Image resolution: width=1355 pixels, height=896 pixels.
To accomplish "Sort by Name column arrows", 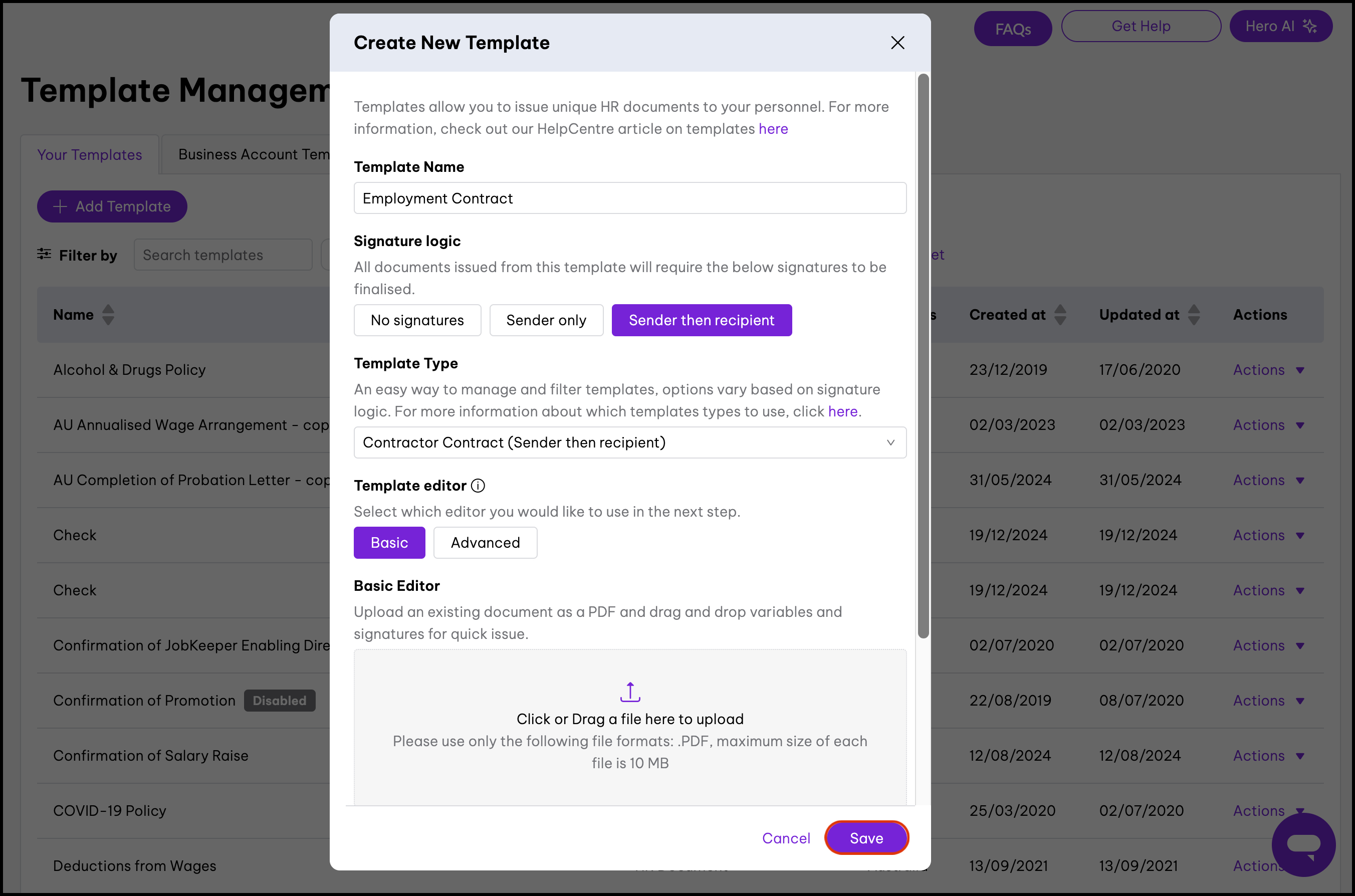I will click(108, 315).
